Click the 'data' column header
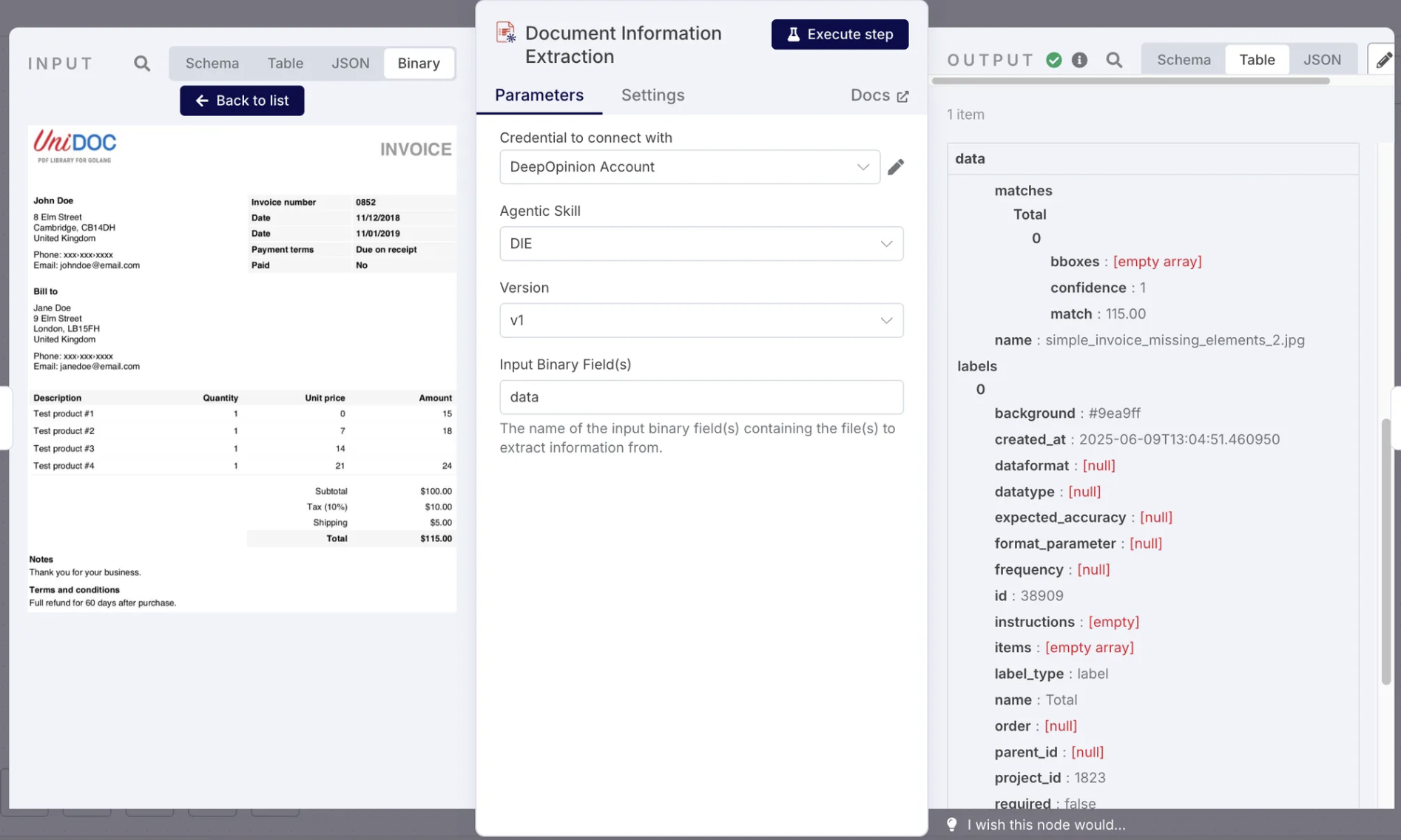The image size is (1401, 840). pos(1153,159)
